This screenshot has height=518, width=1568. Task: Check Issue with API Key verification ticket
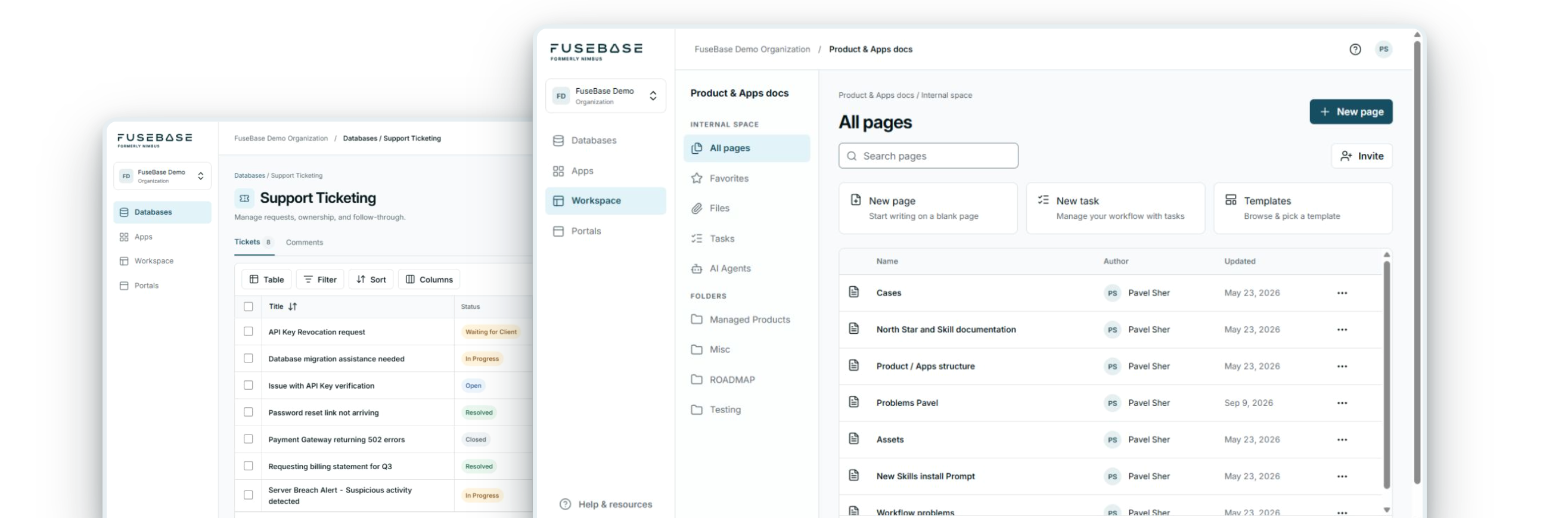pyautogui.click(x=249, y=385)
